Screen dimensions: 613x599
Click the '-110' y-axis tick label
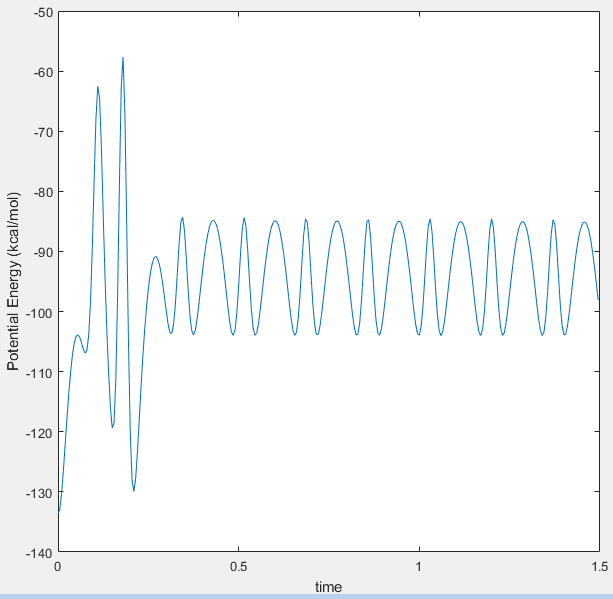40,373
